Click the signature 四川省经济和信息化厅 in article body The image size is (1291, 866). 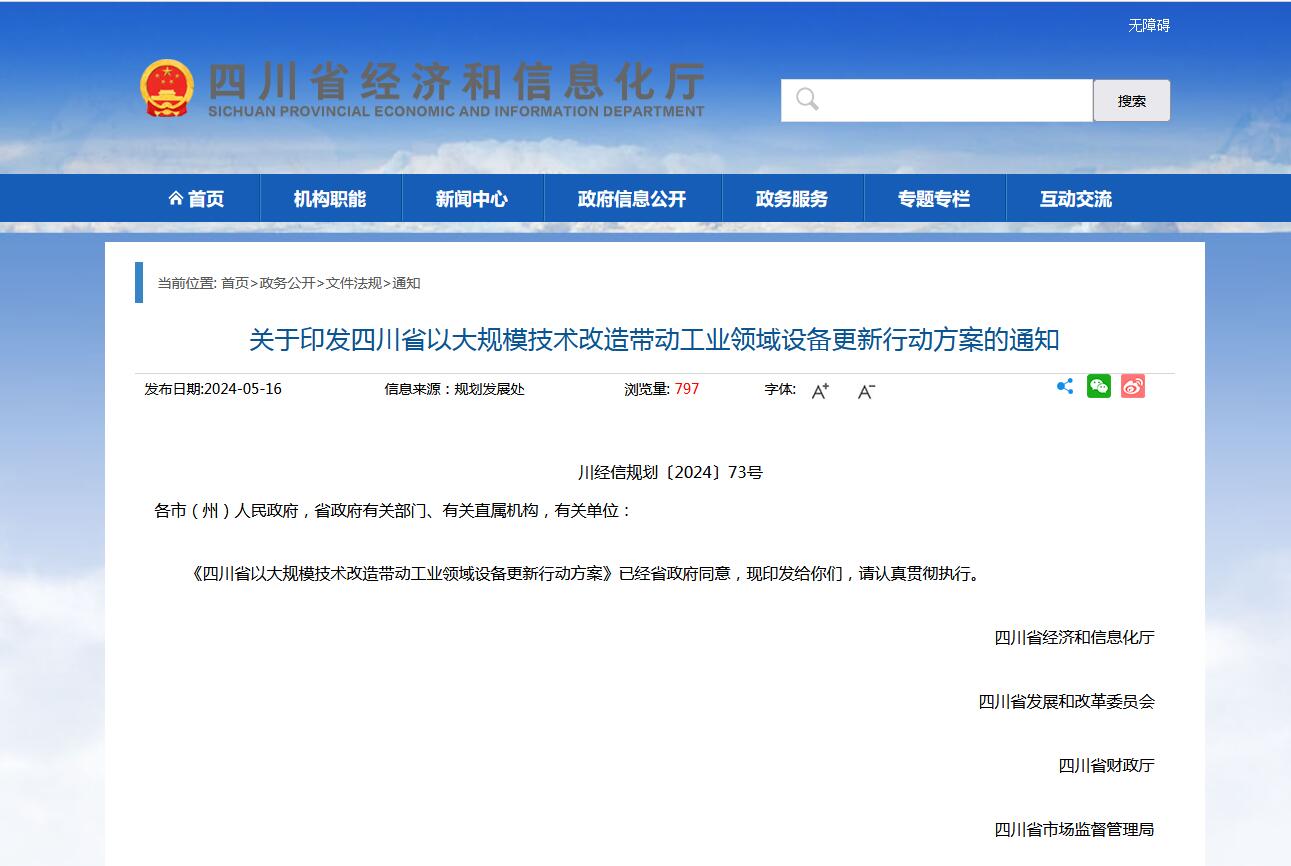tap(1074, 638)
